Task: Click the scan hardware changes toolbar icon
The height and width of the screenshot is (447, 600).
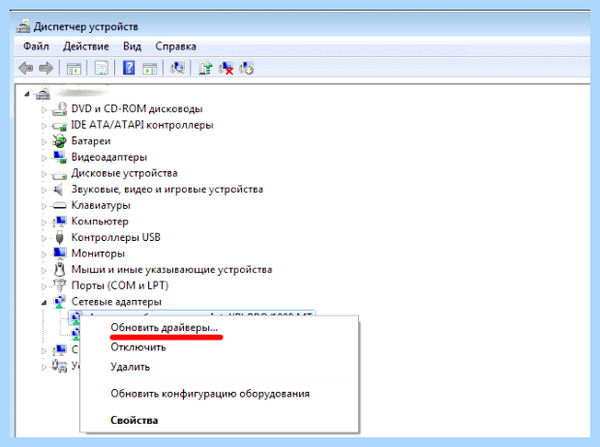Action: (177, 68)
